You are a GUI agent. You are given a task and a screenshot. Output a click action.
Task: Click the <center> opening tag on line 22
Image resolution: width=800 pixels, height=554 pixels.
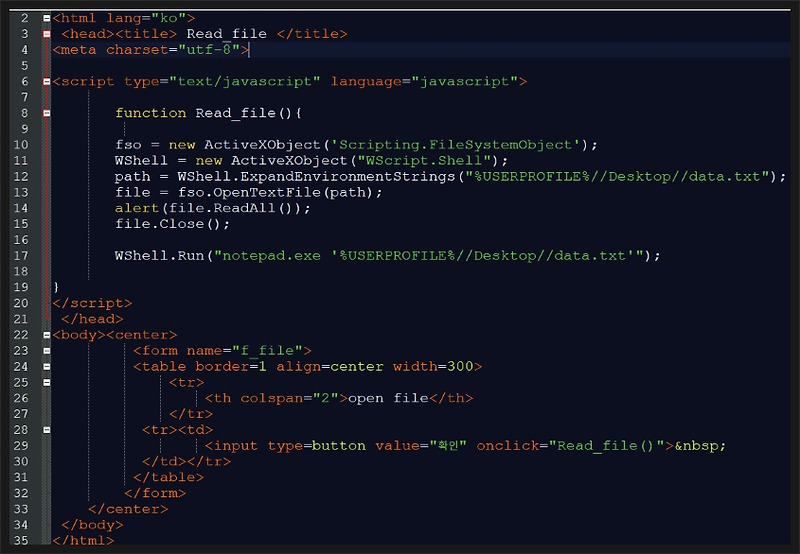tap(141, 335)
